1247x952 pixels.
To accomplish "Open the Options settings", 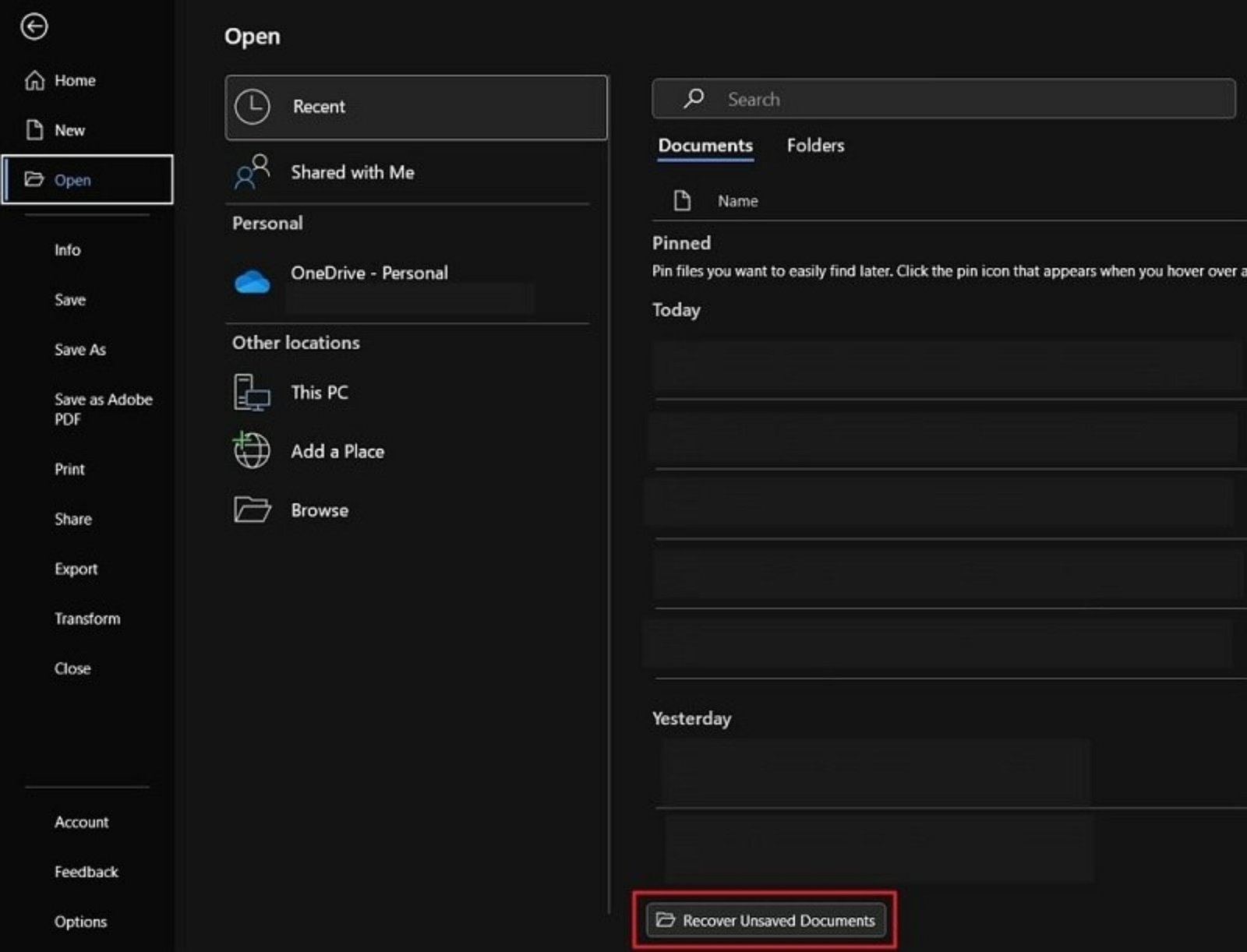I will coord(80,922).
